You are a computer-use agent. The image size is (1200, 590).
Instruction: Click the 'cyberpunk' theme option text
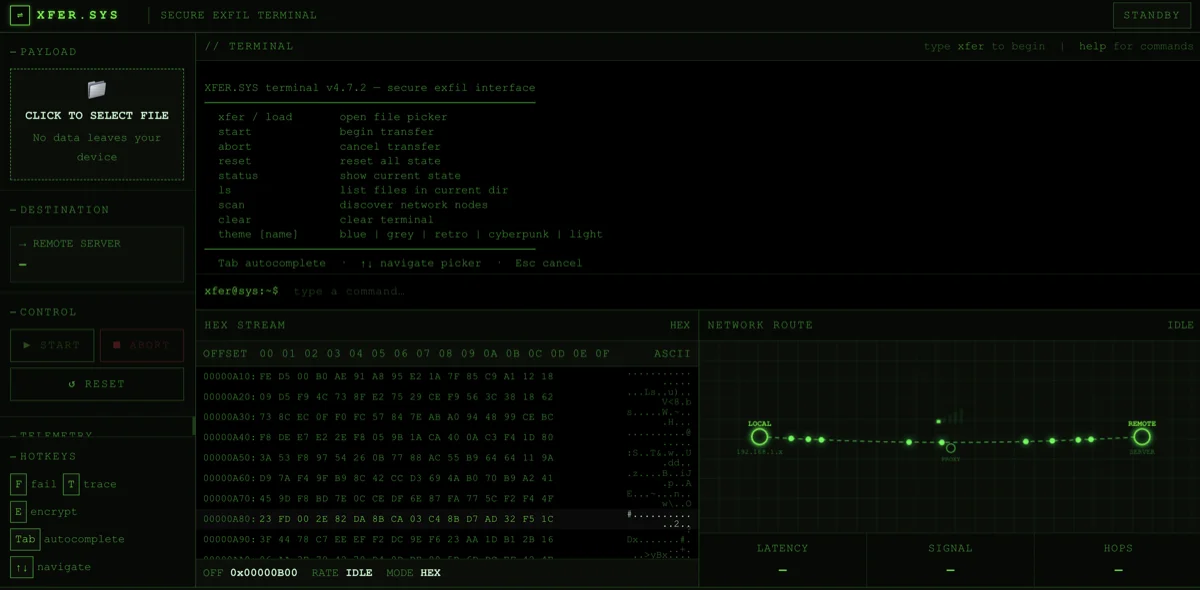517,234
